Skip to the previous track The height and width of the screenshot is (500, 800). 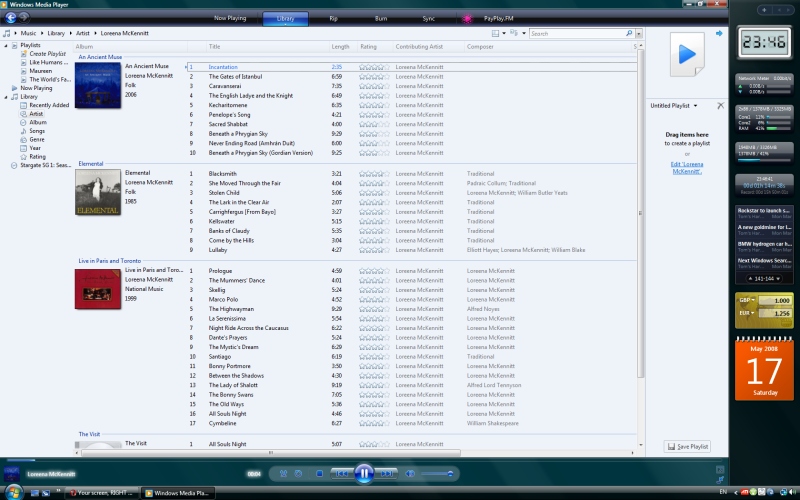[x=341, y=473]
